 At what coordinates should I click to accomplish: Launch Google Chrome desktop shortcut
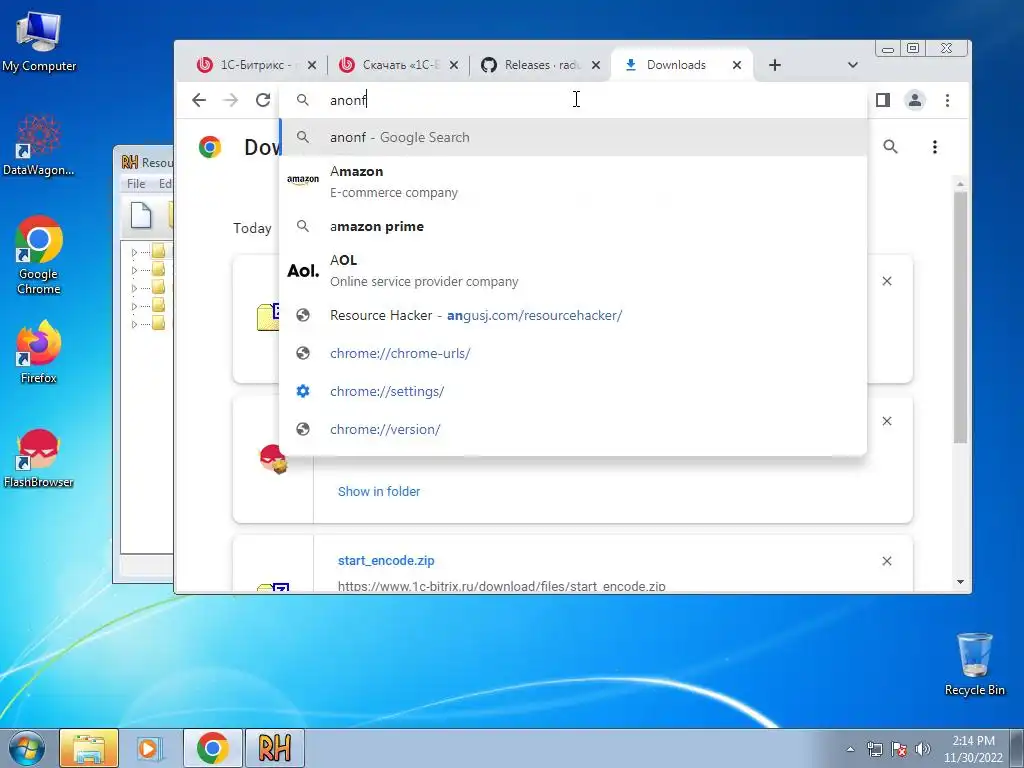click(39, 255)
